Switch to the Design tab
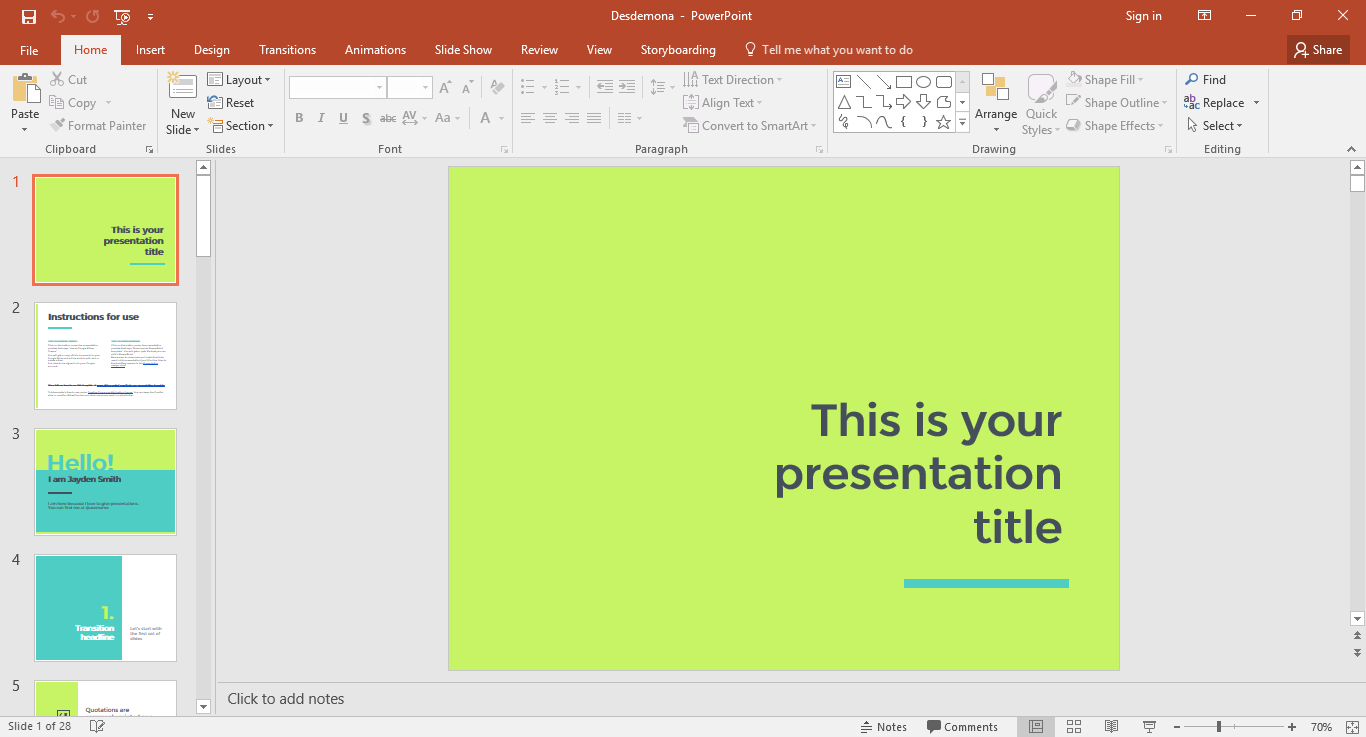The image size is (1366, 737). tap(211, 50)
